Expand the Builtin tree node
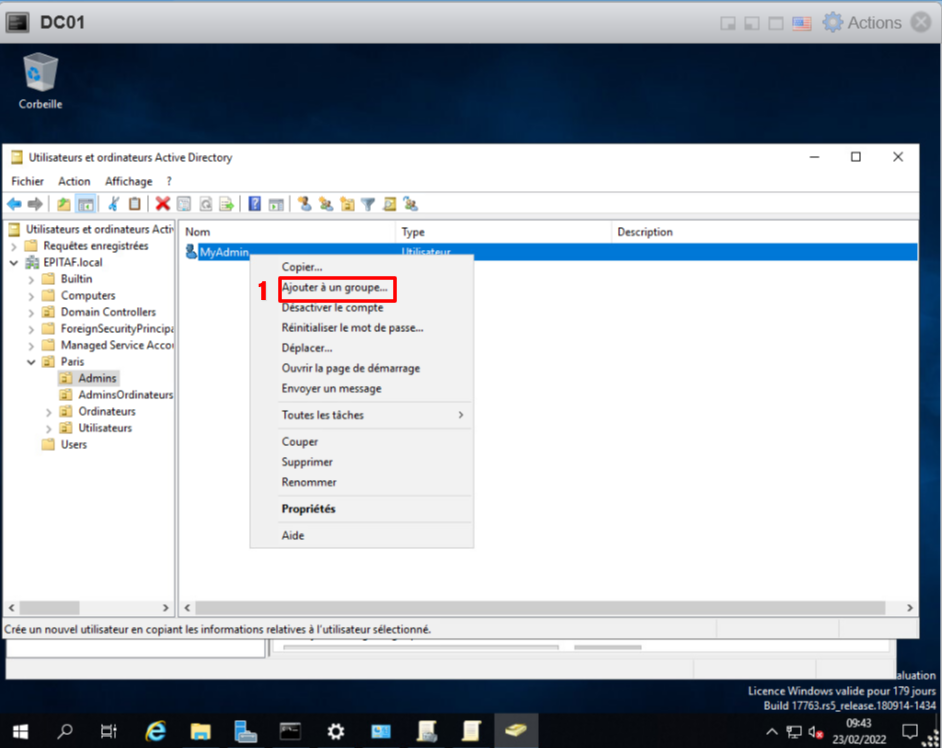Viewport: 942px width, 748px height. [31, 279]
